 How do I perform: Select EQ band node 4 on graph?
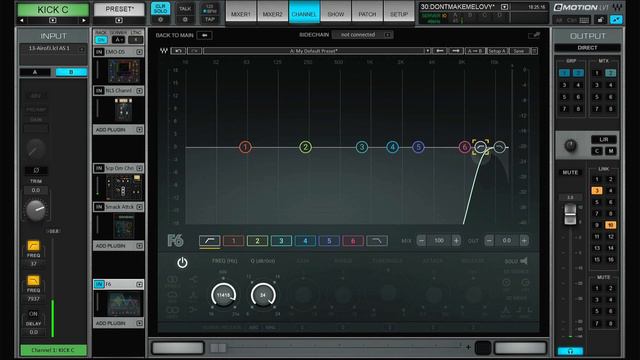(393, 147)
